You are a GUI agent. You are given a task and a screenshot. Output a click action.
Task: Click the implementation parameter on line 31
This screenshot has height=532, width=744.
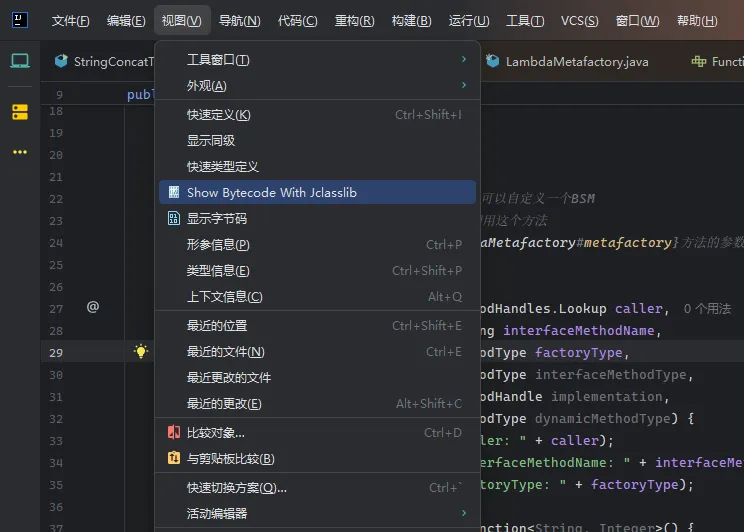click(606, 396)
